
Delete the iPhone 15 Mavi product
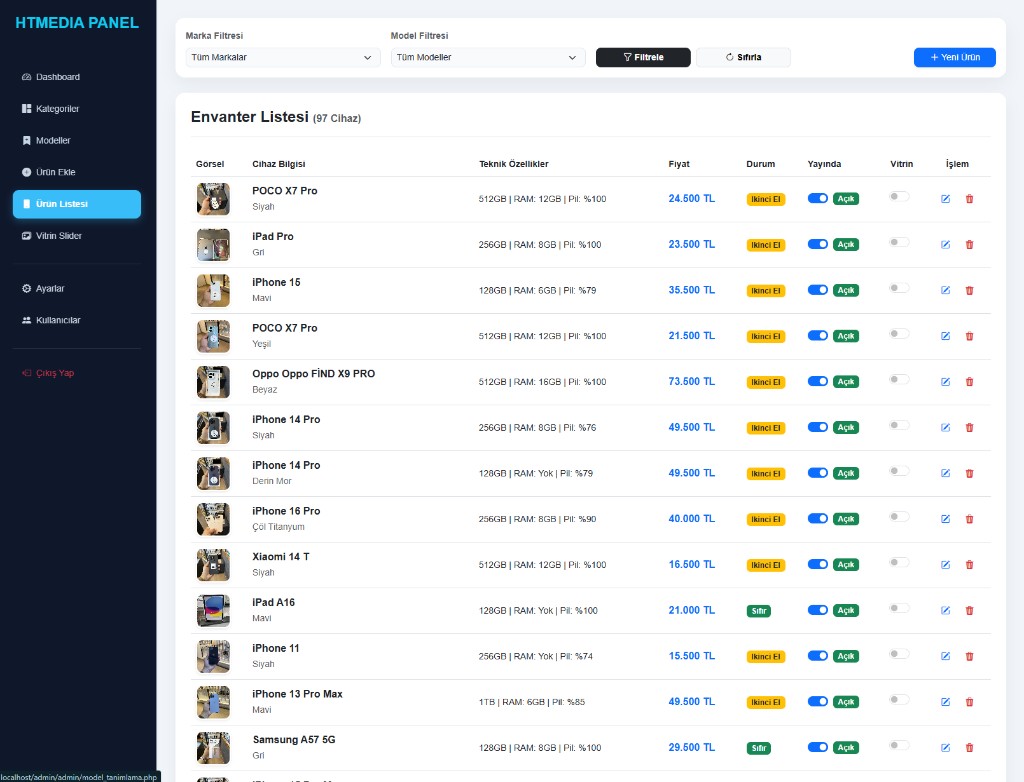(x=969, y=290)
